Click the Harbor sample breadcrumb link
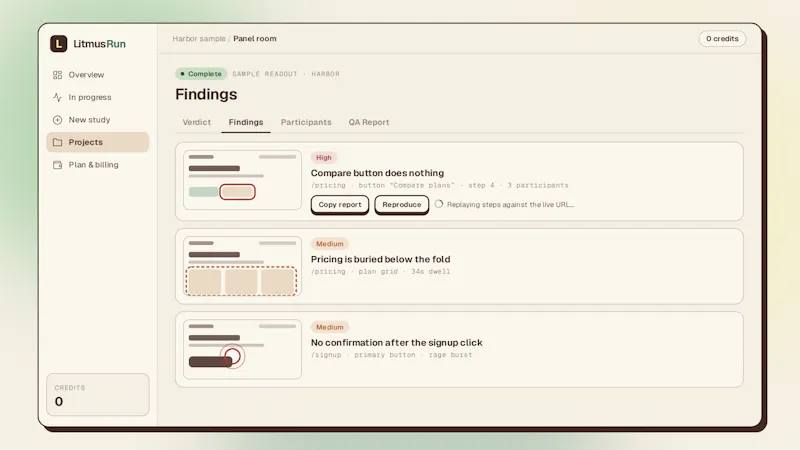 coord(199,39)
